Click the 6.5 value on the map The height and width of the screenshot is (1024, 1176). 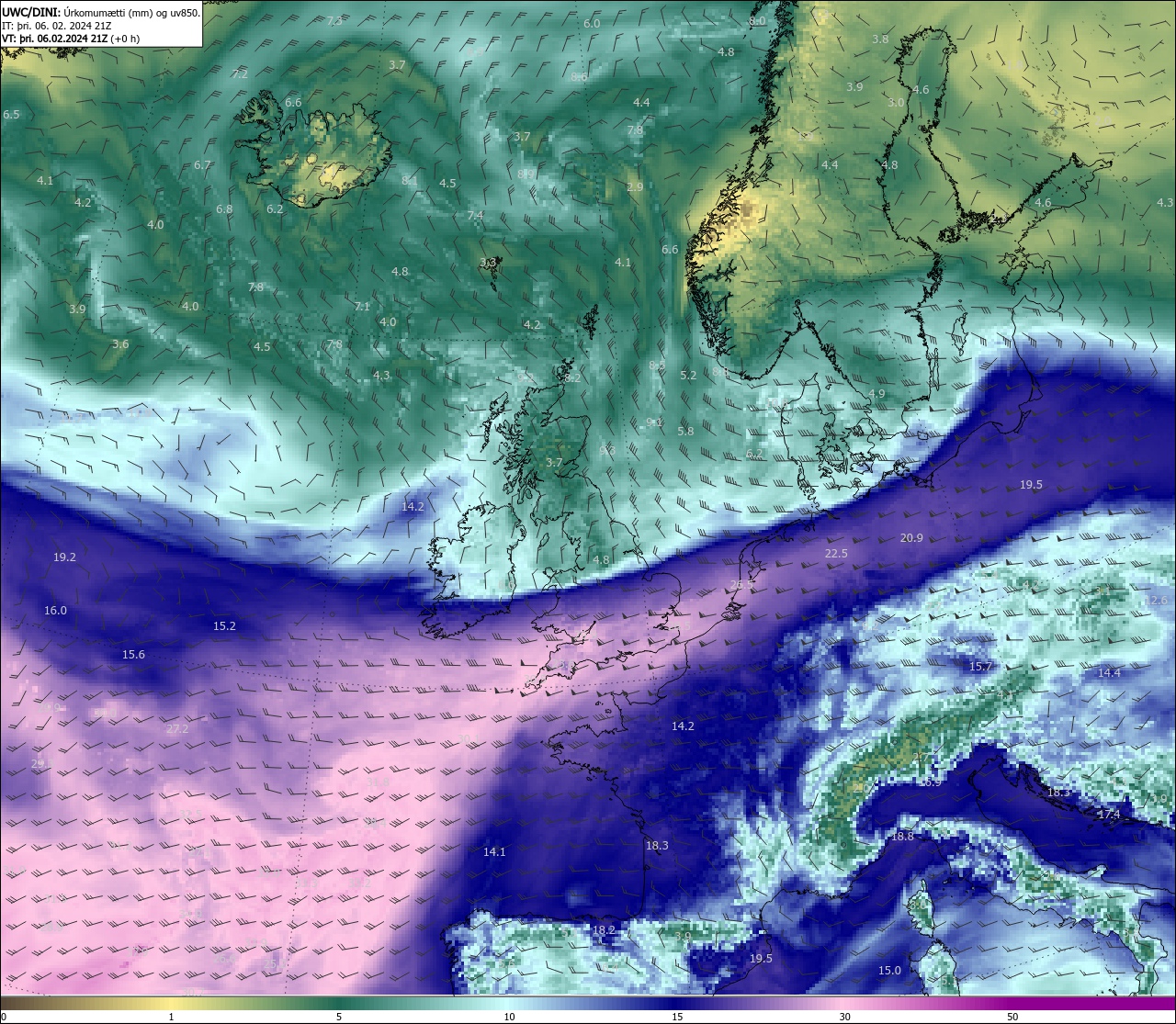pos(11,114)
